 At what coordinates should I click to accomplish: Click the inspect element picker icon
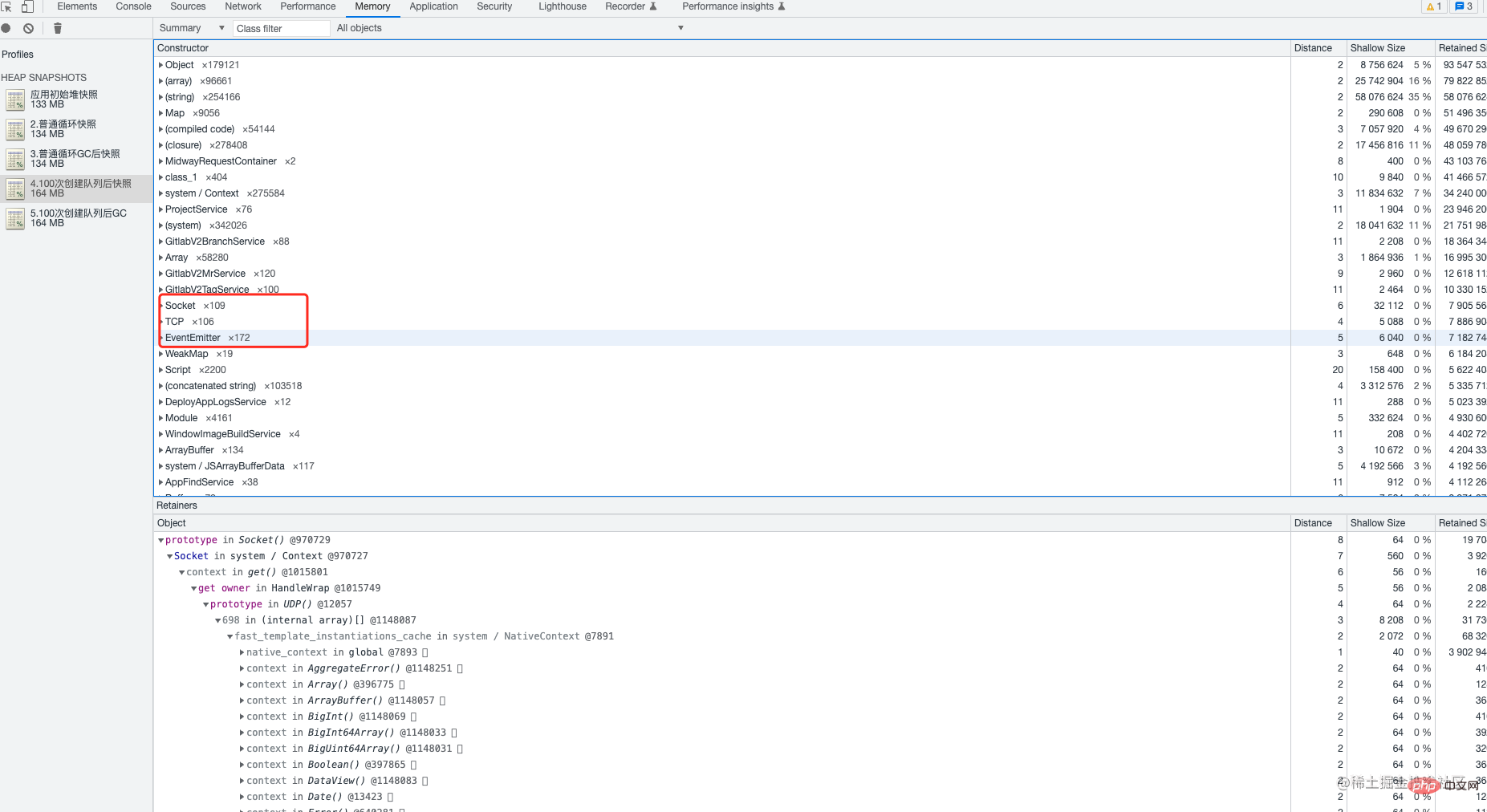[6, 6]
